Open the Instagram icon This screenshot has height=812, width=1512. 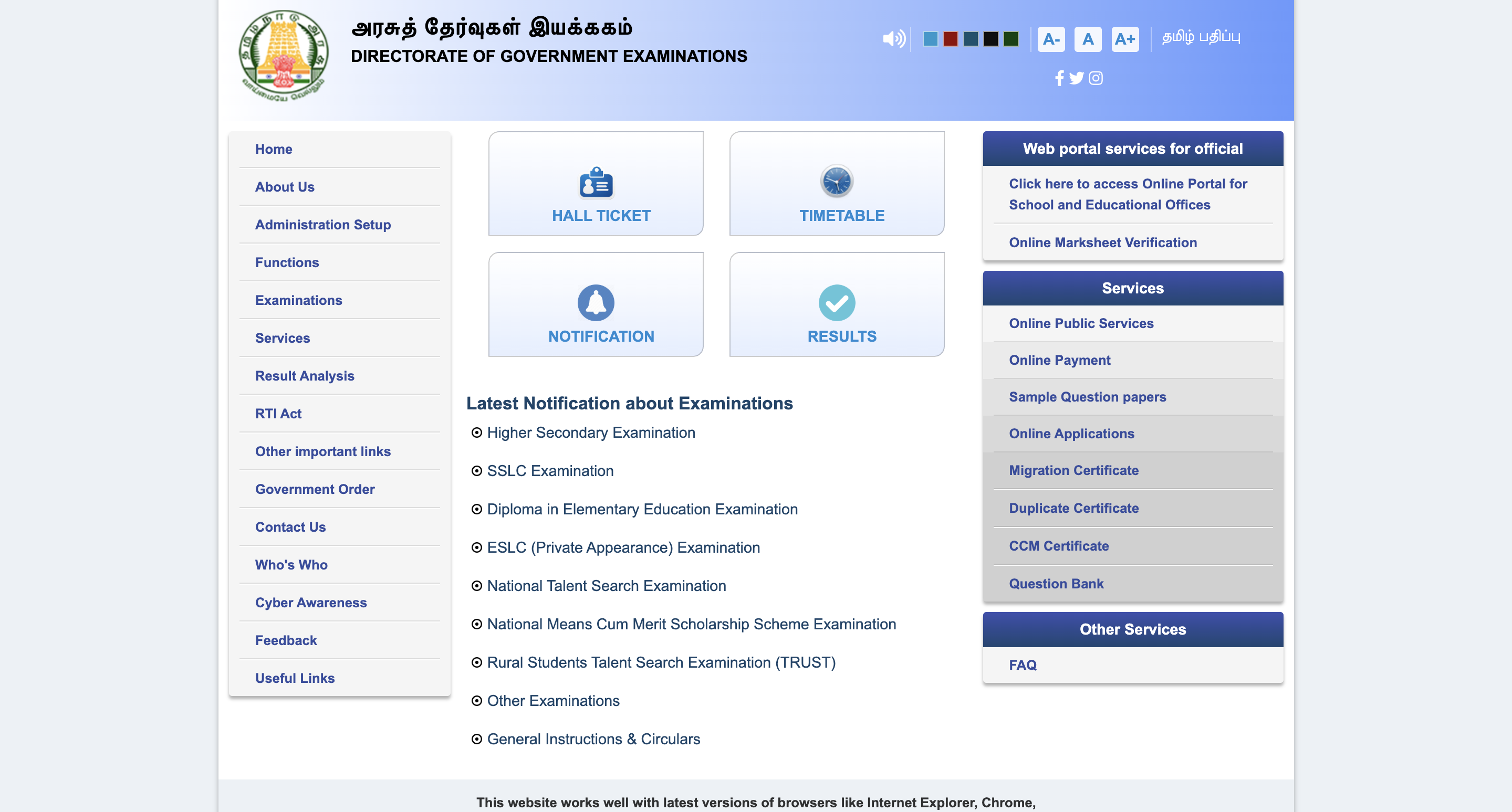pos(1095,78)
